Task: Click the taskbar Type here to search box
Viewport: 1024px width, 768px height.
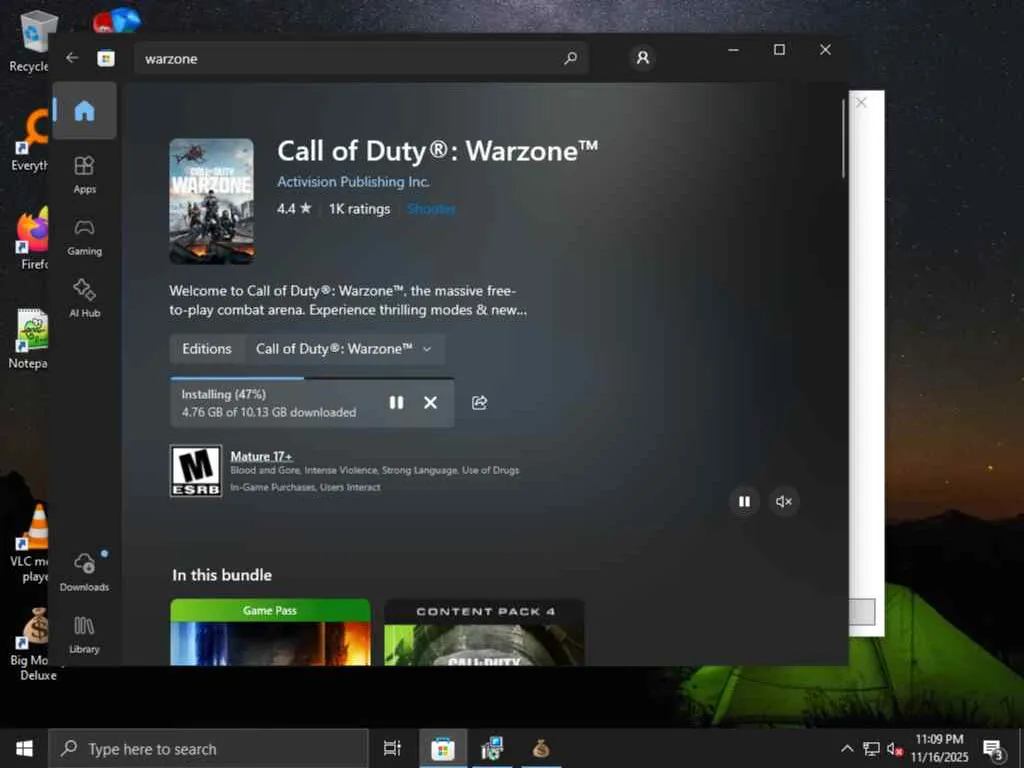Action: click(x=208, y=749)
